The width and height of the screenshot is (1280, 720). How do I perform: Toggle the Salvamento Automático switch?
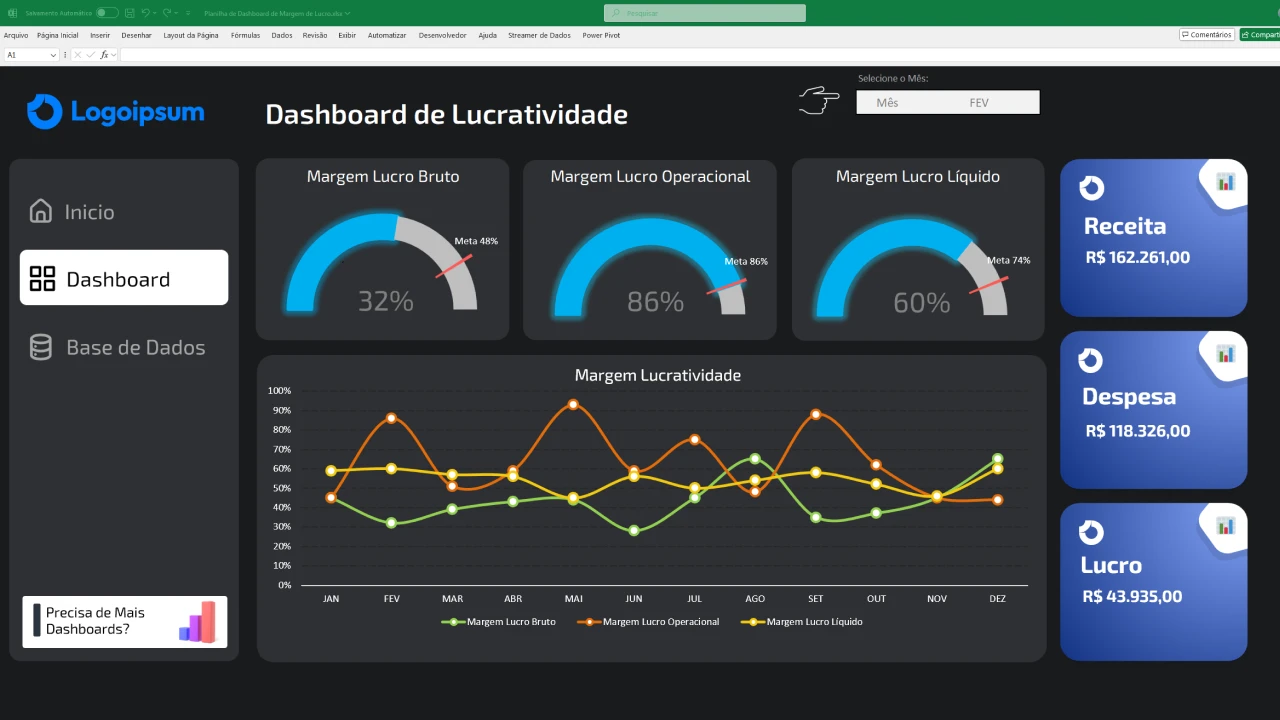tap(106, 13)
